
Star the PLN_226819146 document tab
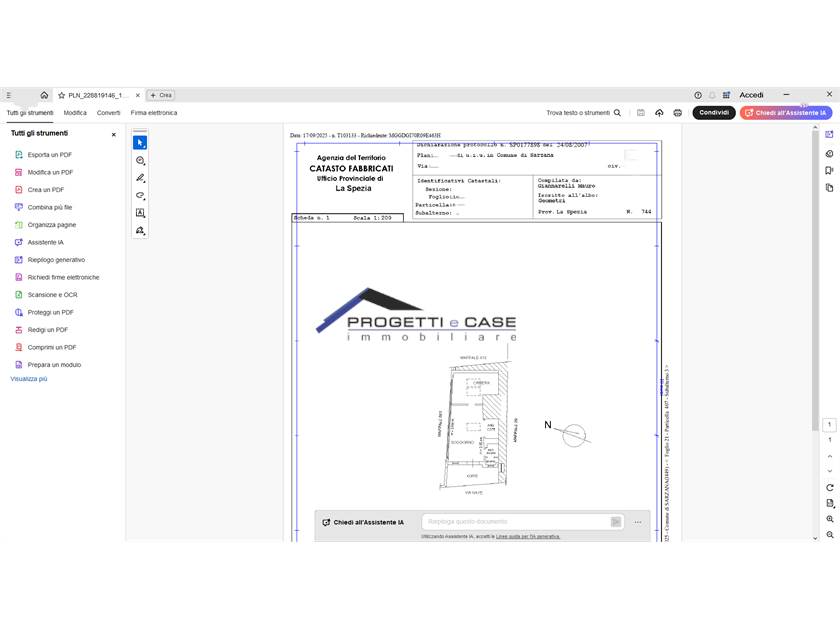pyautogui.click(x=62, y=95)
